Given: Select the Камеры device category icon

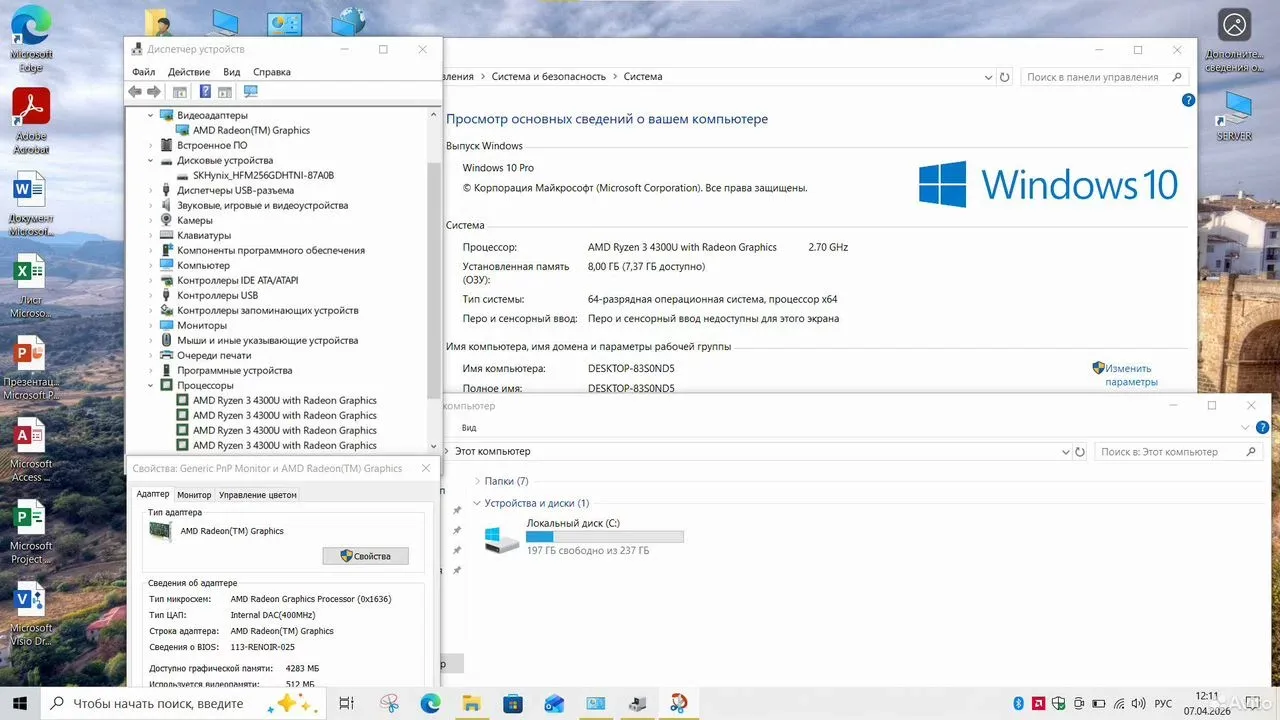Looking at the screenshot, I should (x=166, y=220).
